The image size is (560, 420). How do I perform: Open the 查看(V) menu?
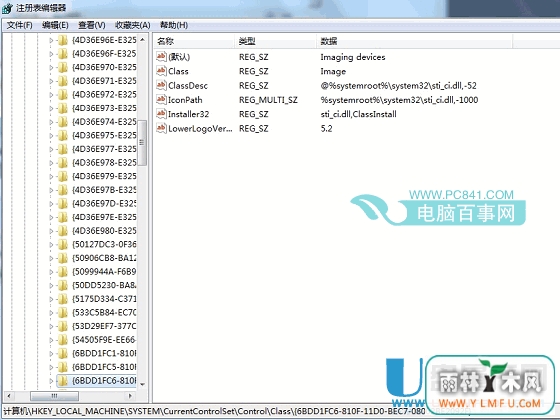(92, 25)
